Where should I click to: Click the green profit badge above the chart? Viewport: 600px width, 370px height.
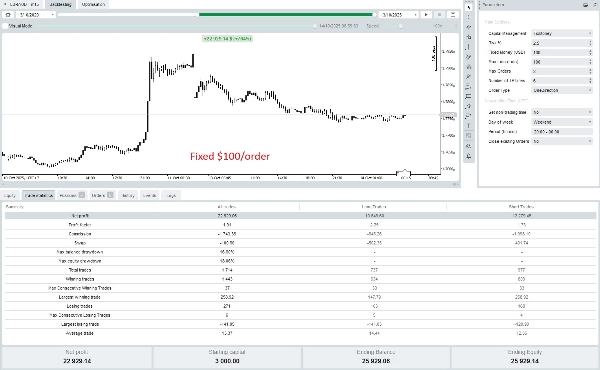coord(227,39)
